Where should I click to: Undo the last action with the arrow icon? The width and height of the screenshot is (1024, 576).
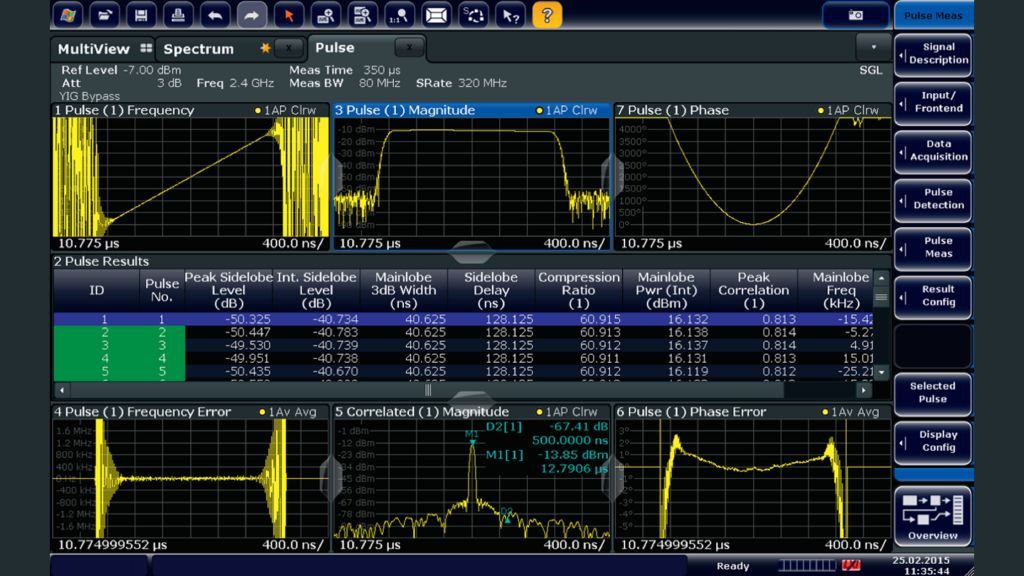click(x=215, y=15)
